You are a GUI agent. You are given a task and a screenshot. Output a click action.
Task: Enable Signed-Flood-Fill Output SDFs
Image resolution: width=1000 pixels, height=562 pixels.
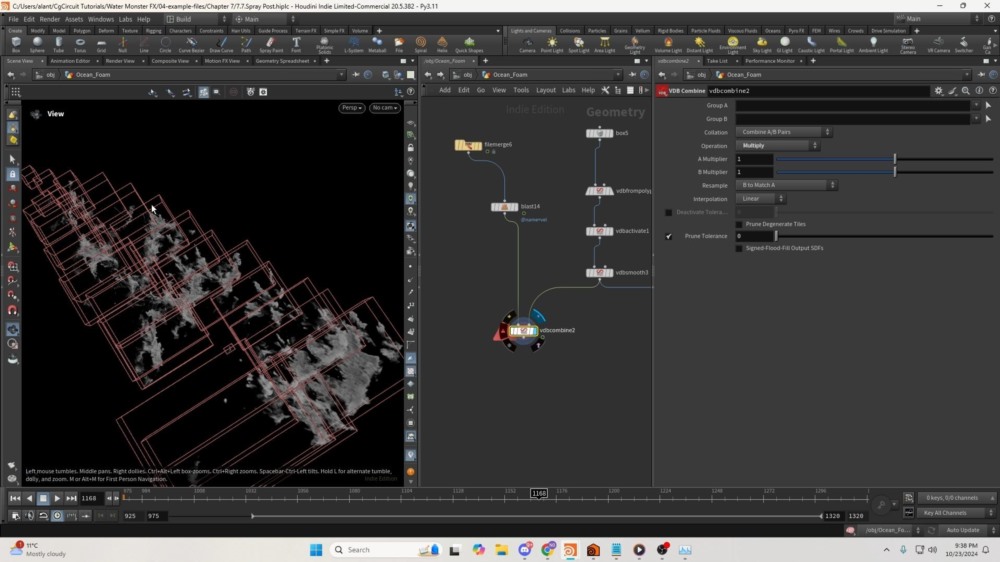[739, 248]
